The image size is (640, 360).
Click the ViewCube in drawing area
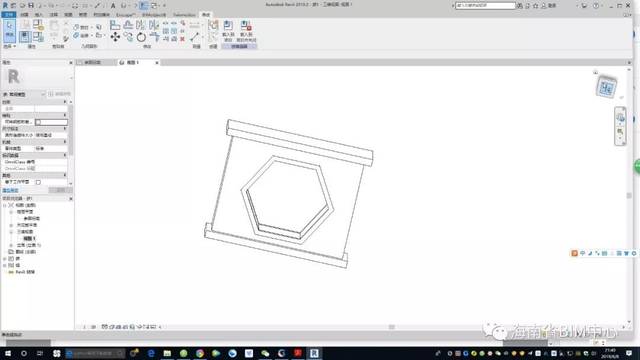point(606,87)
